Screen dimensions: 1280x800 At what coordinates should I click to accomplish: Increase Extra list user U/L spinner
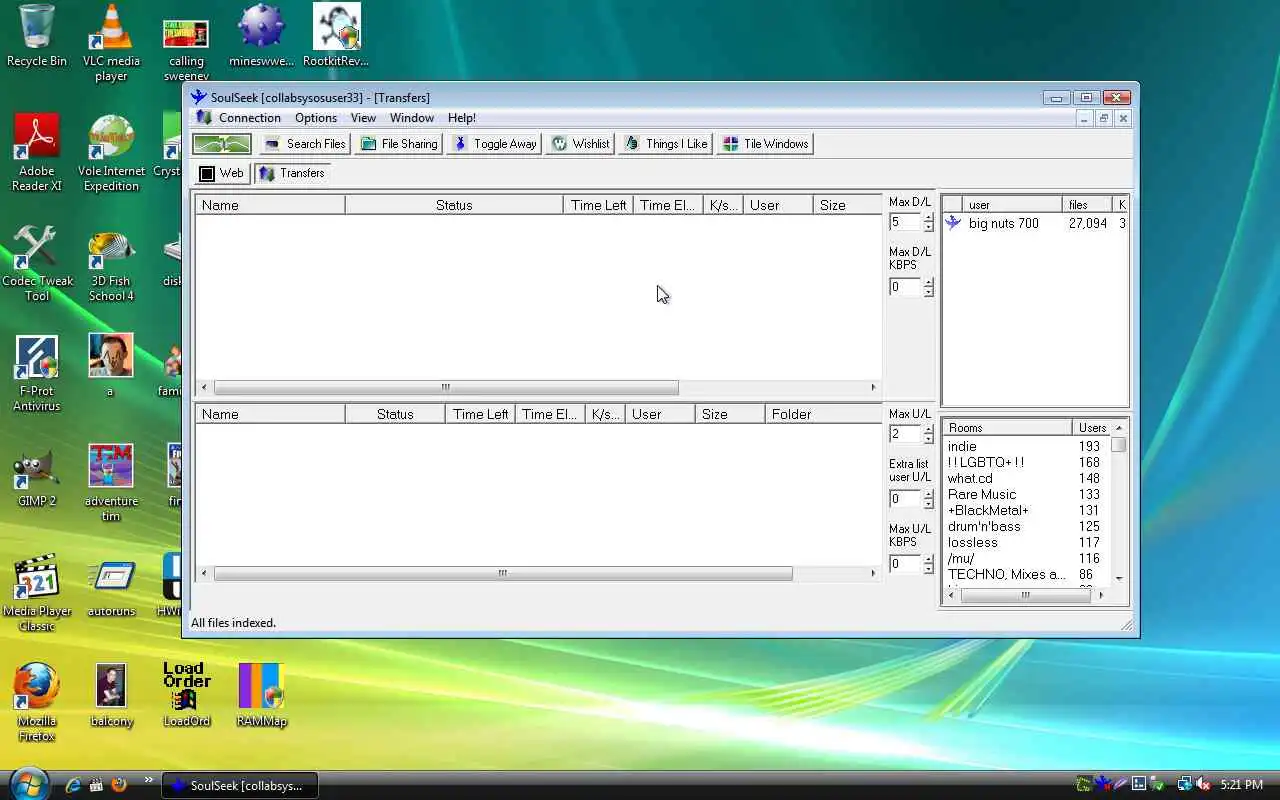929,494
